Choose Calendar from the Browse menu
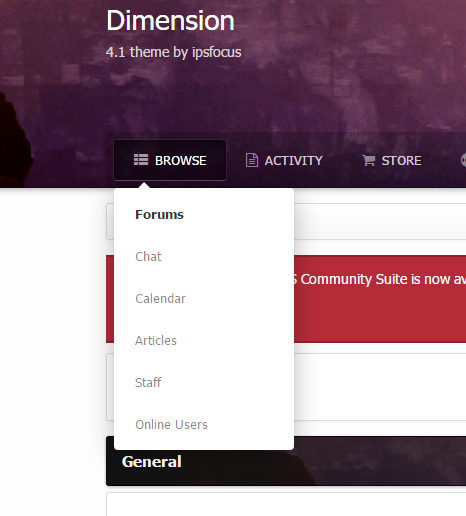The height and width of the screenshot is (516, 466). (160, 299)
